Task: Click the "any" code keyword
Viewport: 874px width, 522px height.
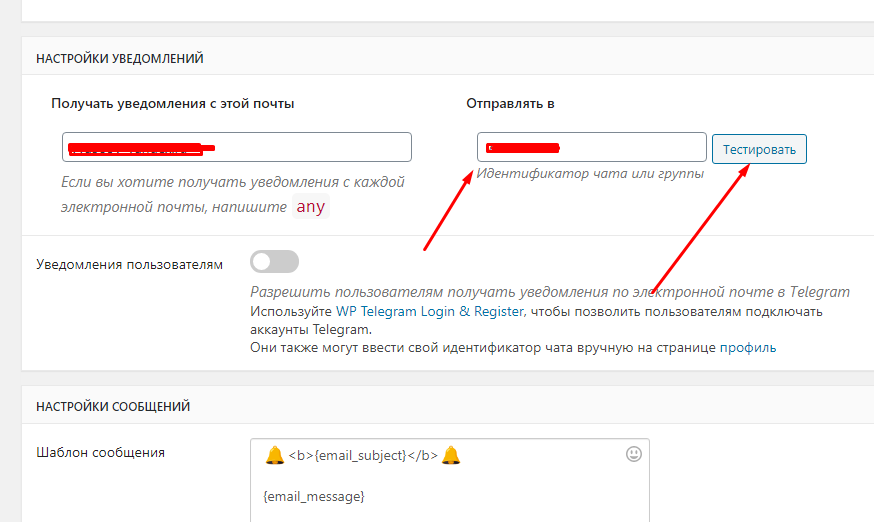Action: click(310, 208)
